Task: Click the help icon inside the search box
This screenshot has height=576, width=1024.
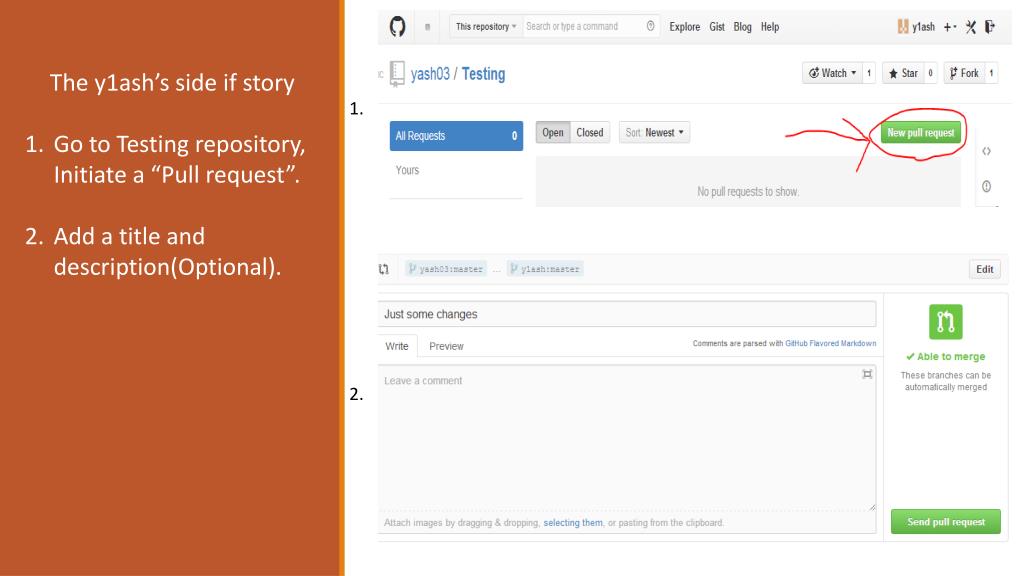Action: pos(650,26)
